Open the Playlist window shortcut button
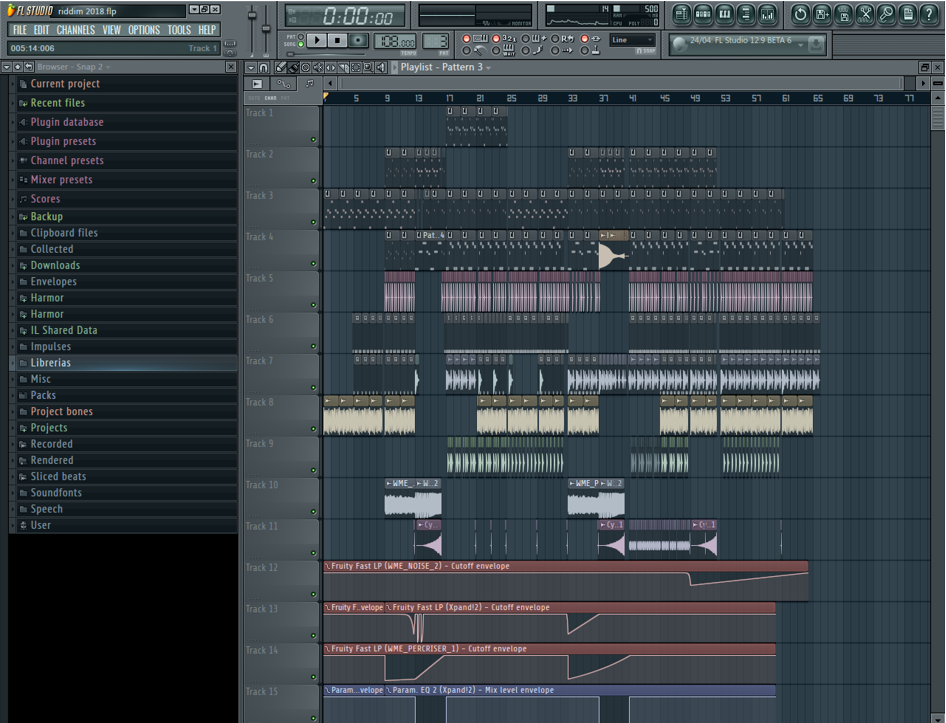The height and width of the screenshot is (723, 946). pyautogui.click(x=681, y=14)
